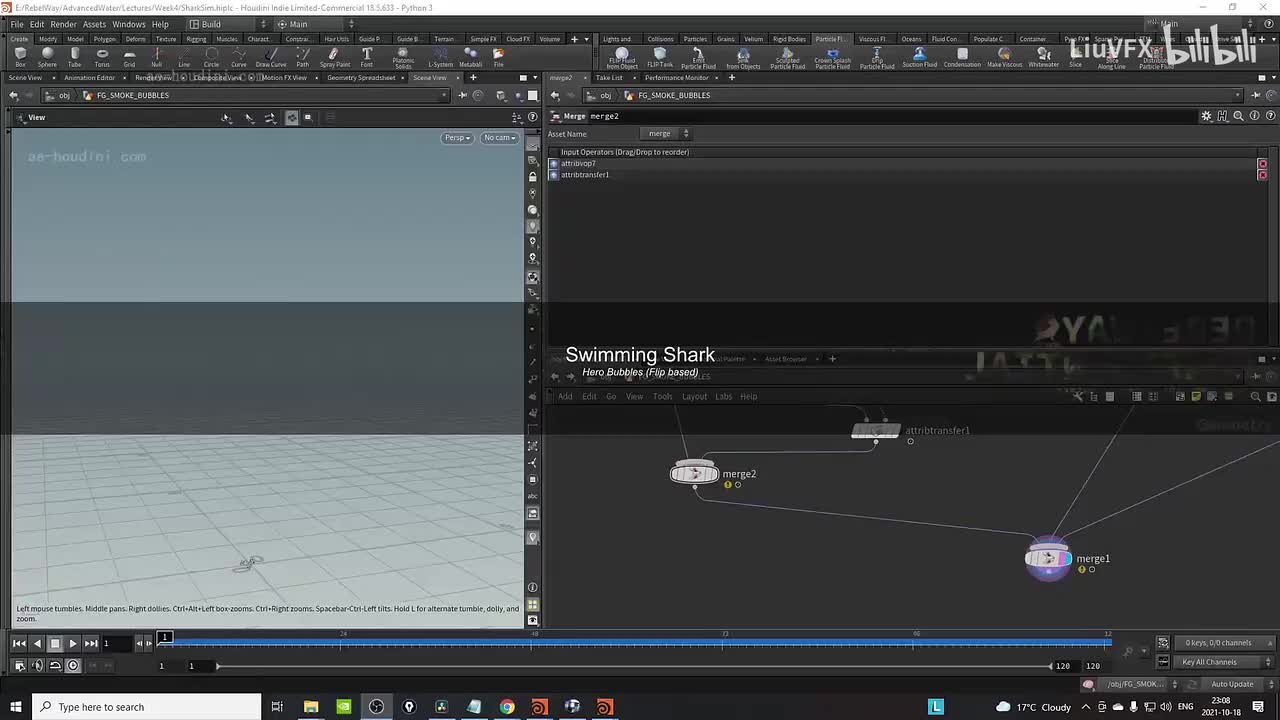
Task: Click the merge1 node in network
Action: [x=1048, y=559]
